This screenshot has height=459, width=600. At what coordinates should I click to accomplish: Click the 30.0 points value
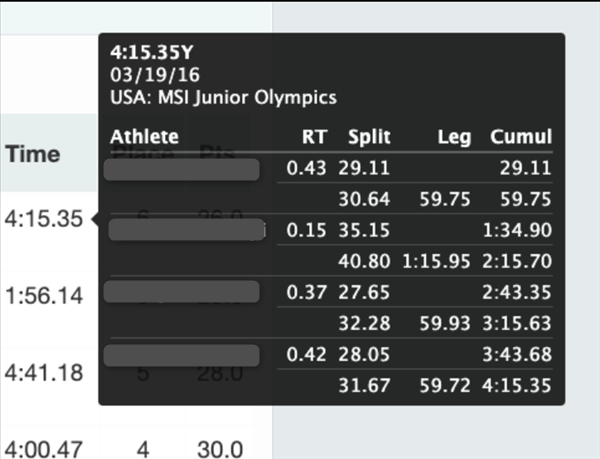pos(220,449)
